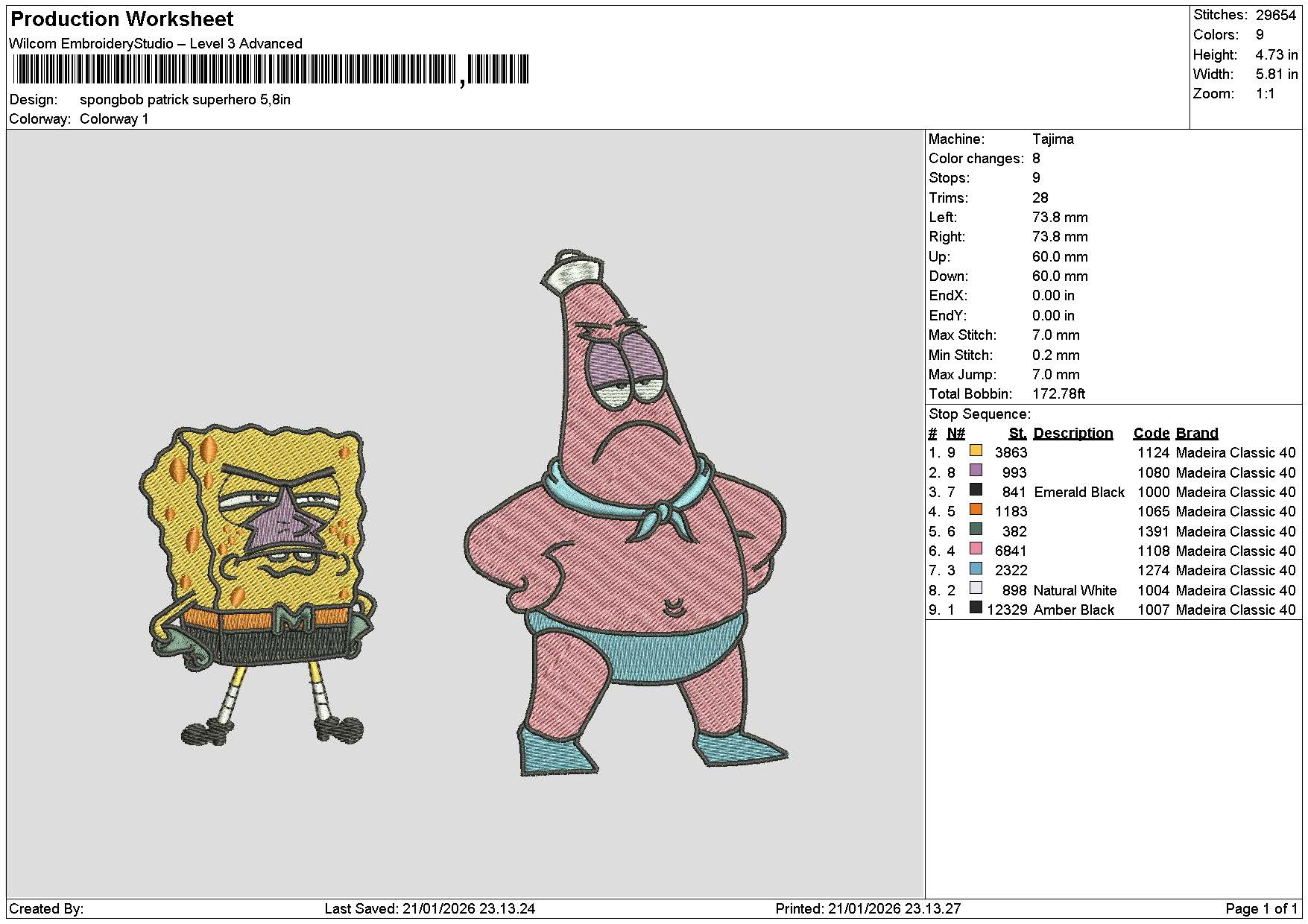Click the "Emerald Black" description
This screenshot has height=924, width=1308.
[x=1079, y=493]
